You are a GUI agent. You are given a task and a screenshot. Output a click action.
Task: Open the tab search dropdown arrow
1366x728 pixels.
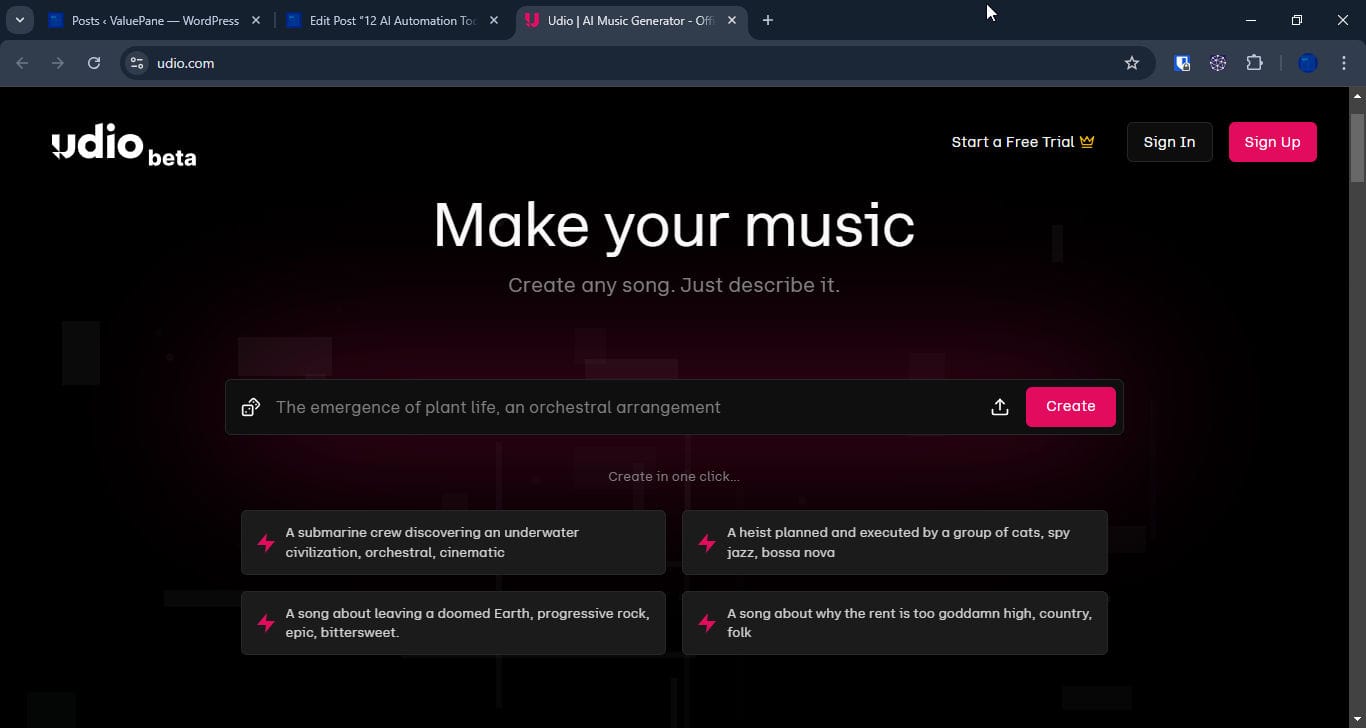[x=19, y=20]
